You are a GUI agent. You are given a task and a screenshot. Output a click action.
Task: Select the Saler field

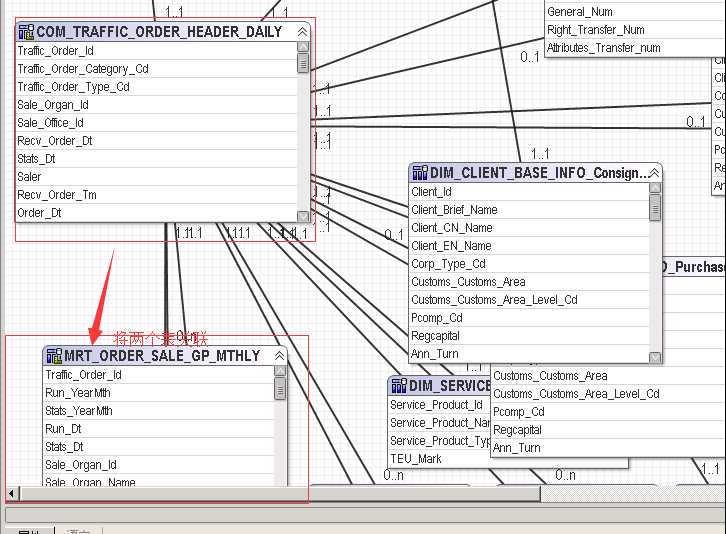[156, 177]
